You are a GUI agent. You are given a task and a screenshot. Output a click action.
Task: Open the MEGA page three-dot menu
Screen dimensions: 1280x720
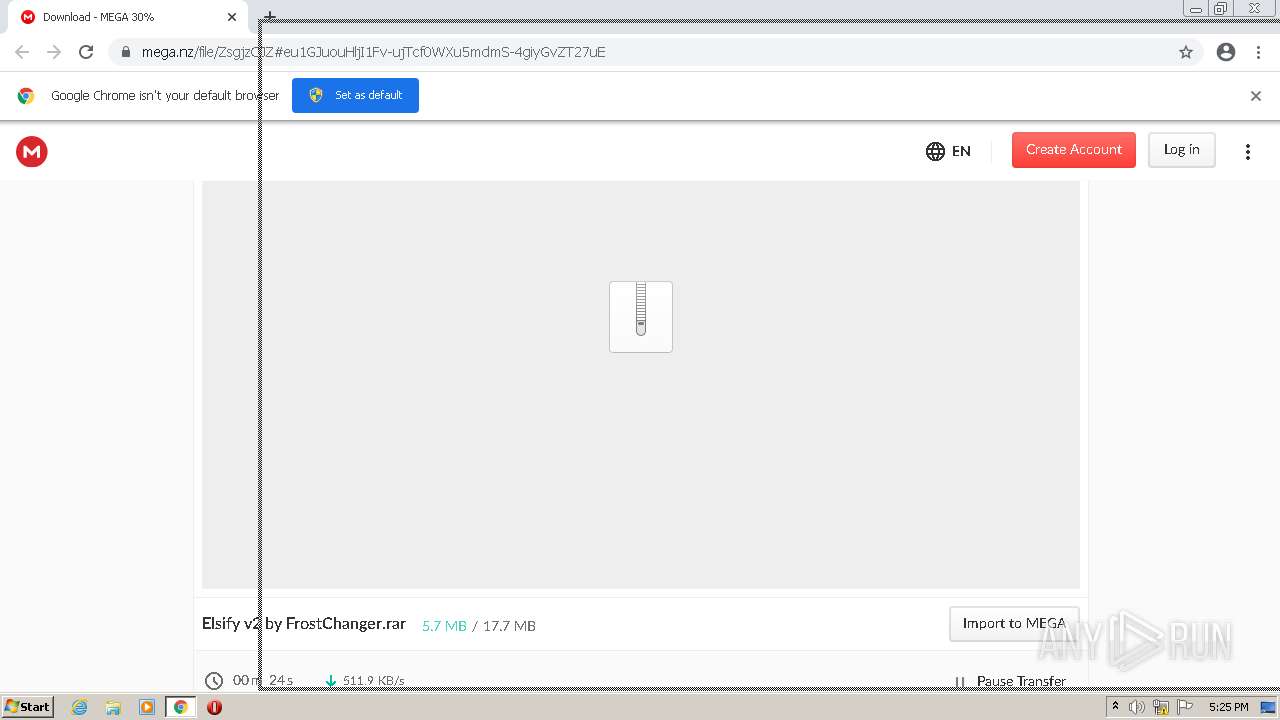[x=1247, y=152]
